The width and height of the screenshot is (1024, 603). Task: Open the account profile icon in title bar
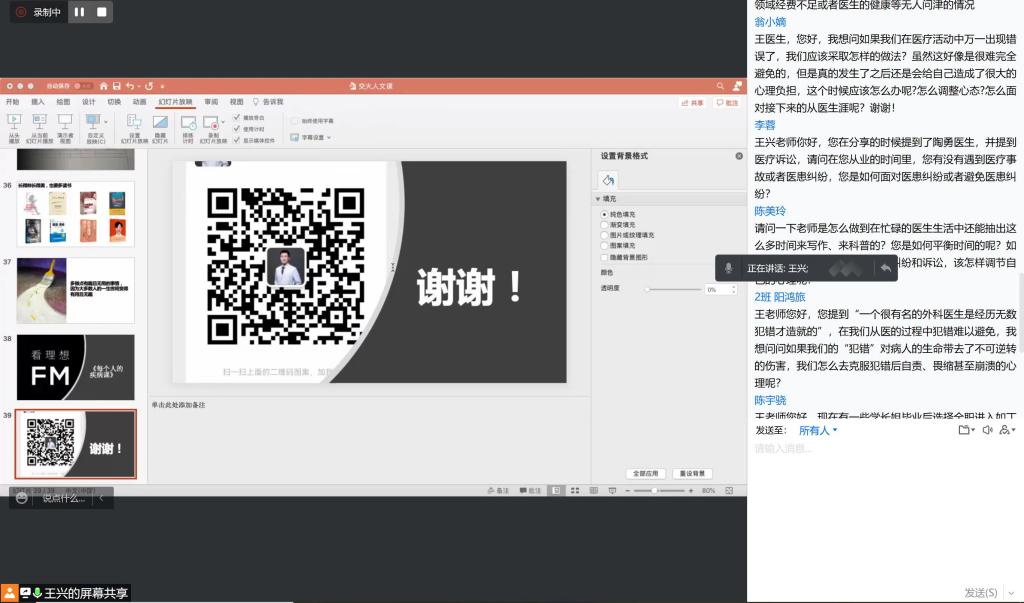(x=737, y=86)
